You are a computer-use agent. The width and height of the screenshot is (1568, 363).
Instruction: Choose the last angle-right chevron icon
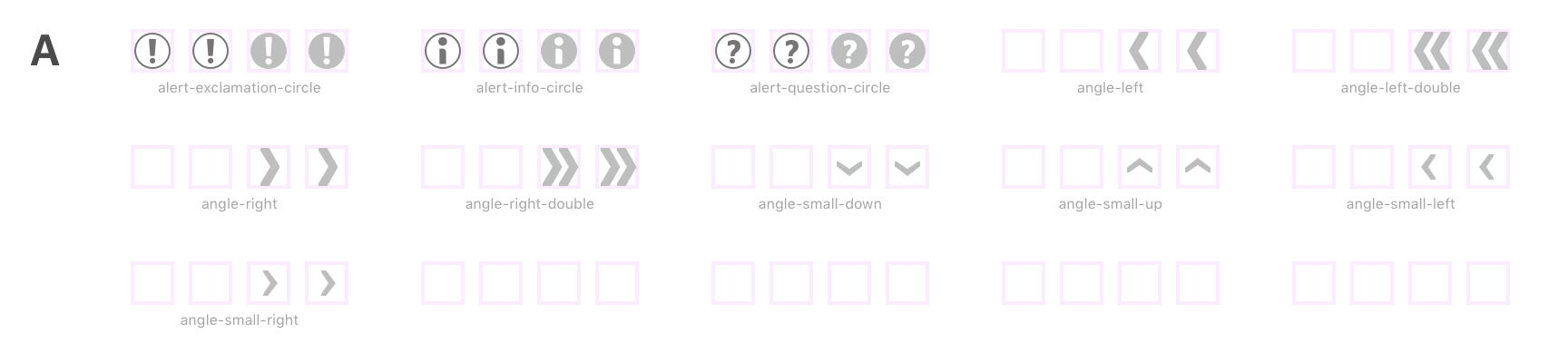(328, 167)
